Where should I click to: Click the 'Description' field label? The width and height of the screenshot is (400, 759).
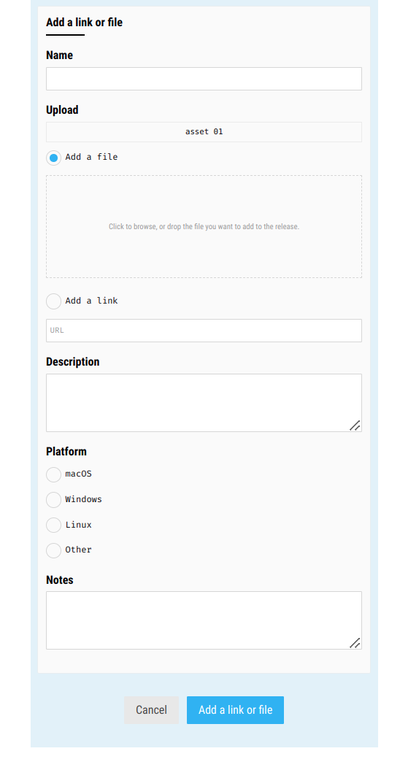[x=73, y=362]
